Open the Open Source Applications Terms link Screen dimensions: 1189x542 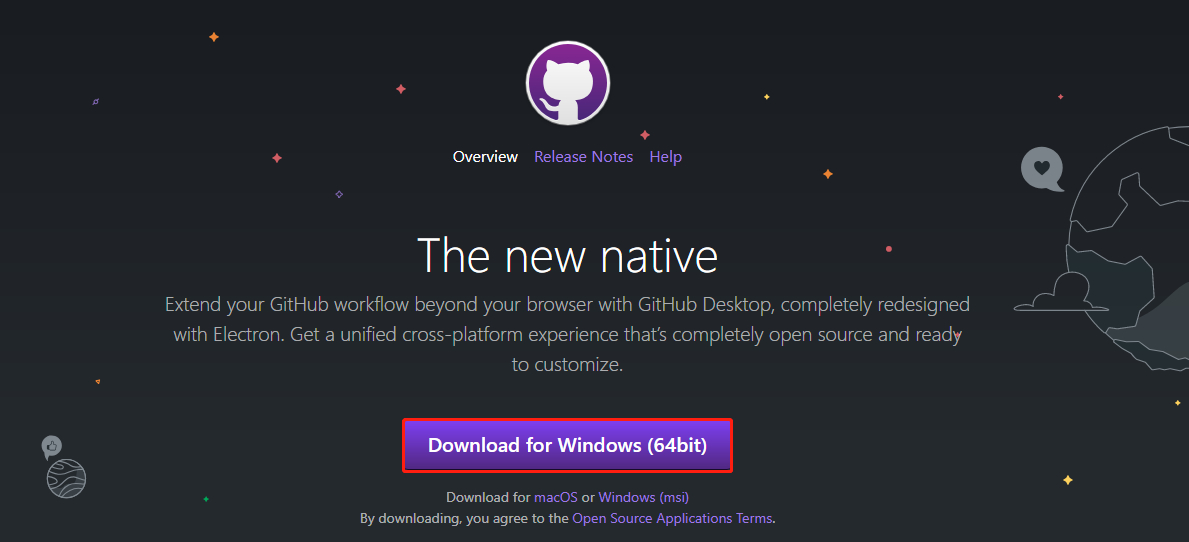(672, 518)
